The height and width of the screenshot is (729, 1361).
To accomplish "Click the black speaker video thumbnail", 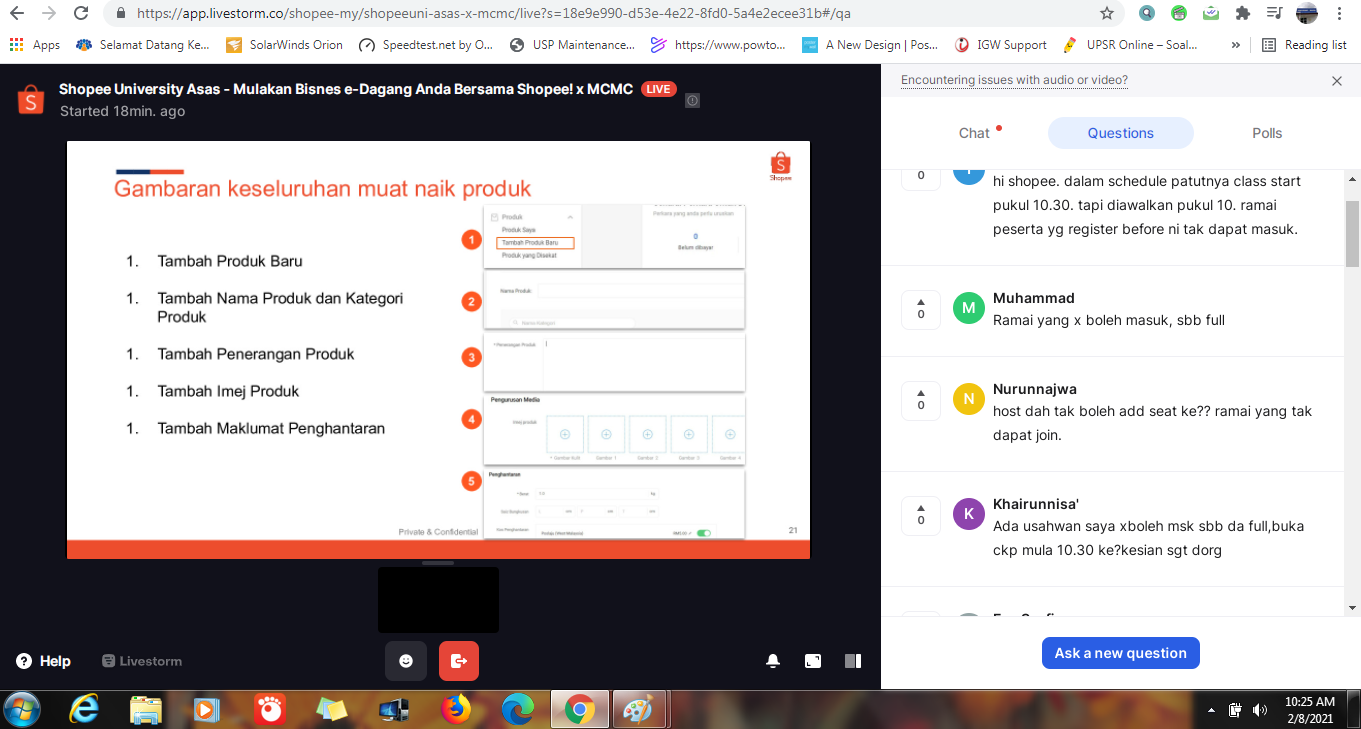I will point(438,600).
